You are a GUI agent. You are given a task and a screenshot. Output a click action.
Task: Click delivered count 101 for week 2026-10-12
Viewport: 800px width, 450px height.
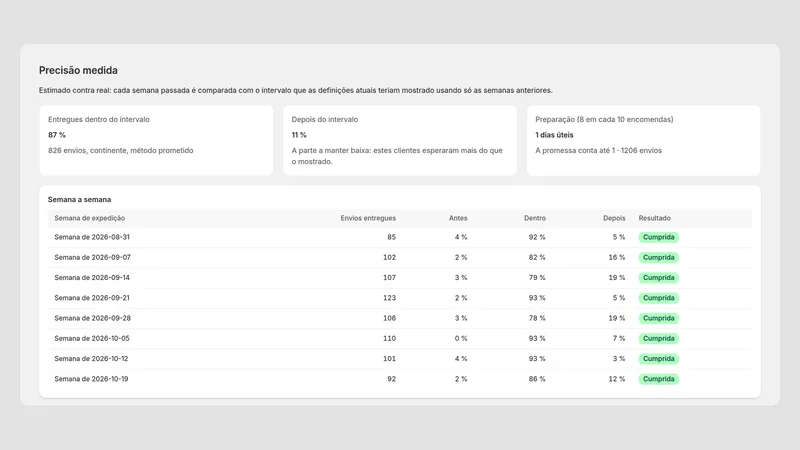click(x=389, y=359)
